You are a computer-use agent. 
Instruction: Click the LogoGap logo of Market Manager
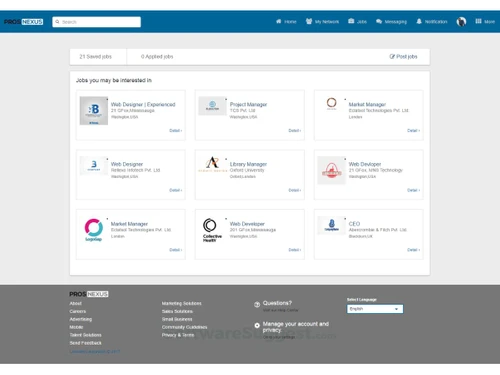coord(94,230)
